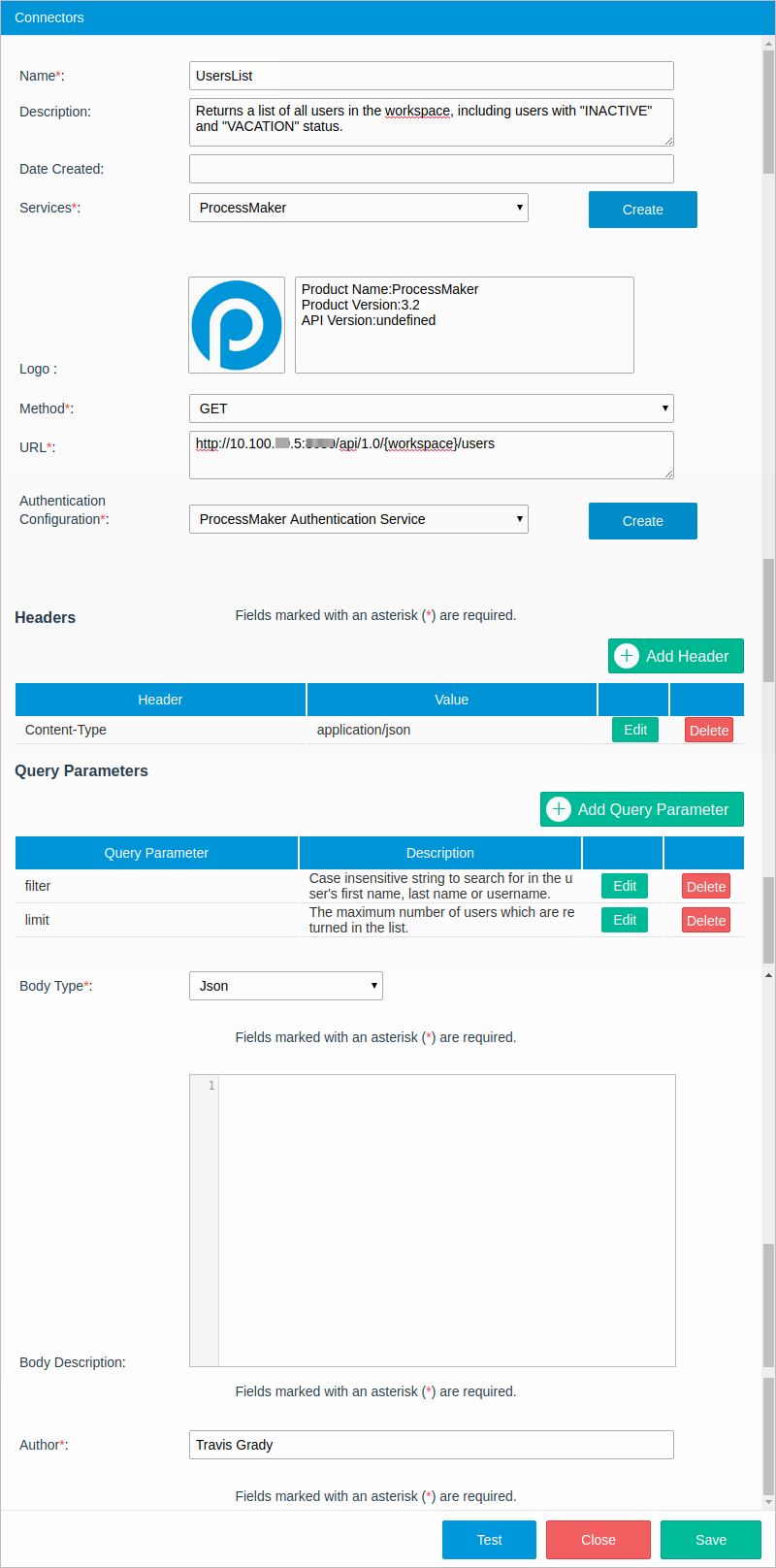776x1568 pixels.
Task: Open the Method dropdown showing GET
Action: pyautogui.click(x=431, y=408)
